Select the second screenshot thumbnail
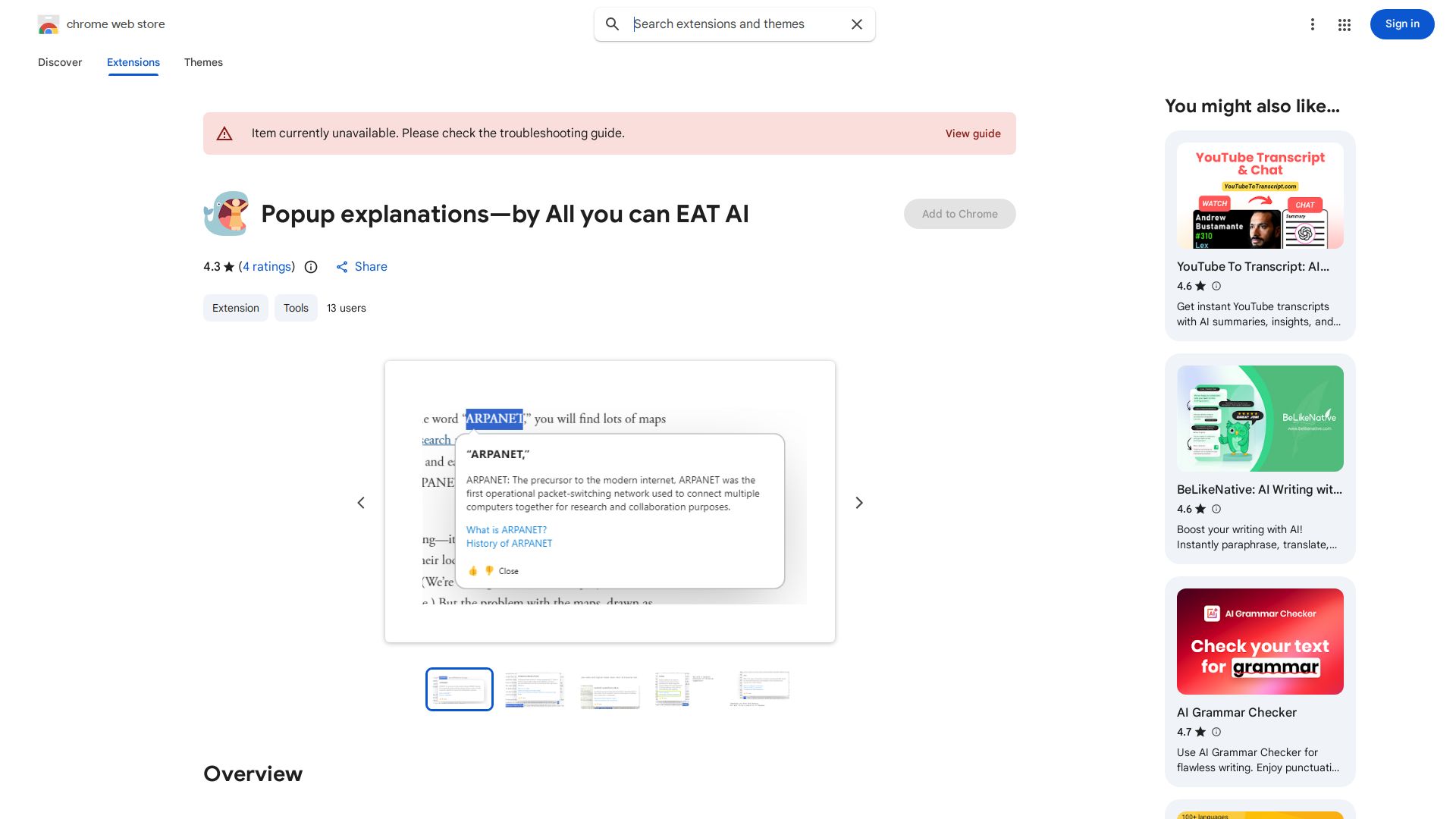Image resolution: width=1456 pixels, height=819 pixels. 535,689
